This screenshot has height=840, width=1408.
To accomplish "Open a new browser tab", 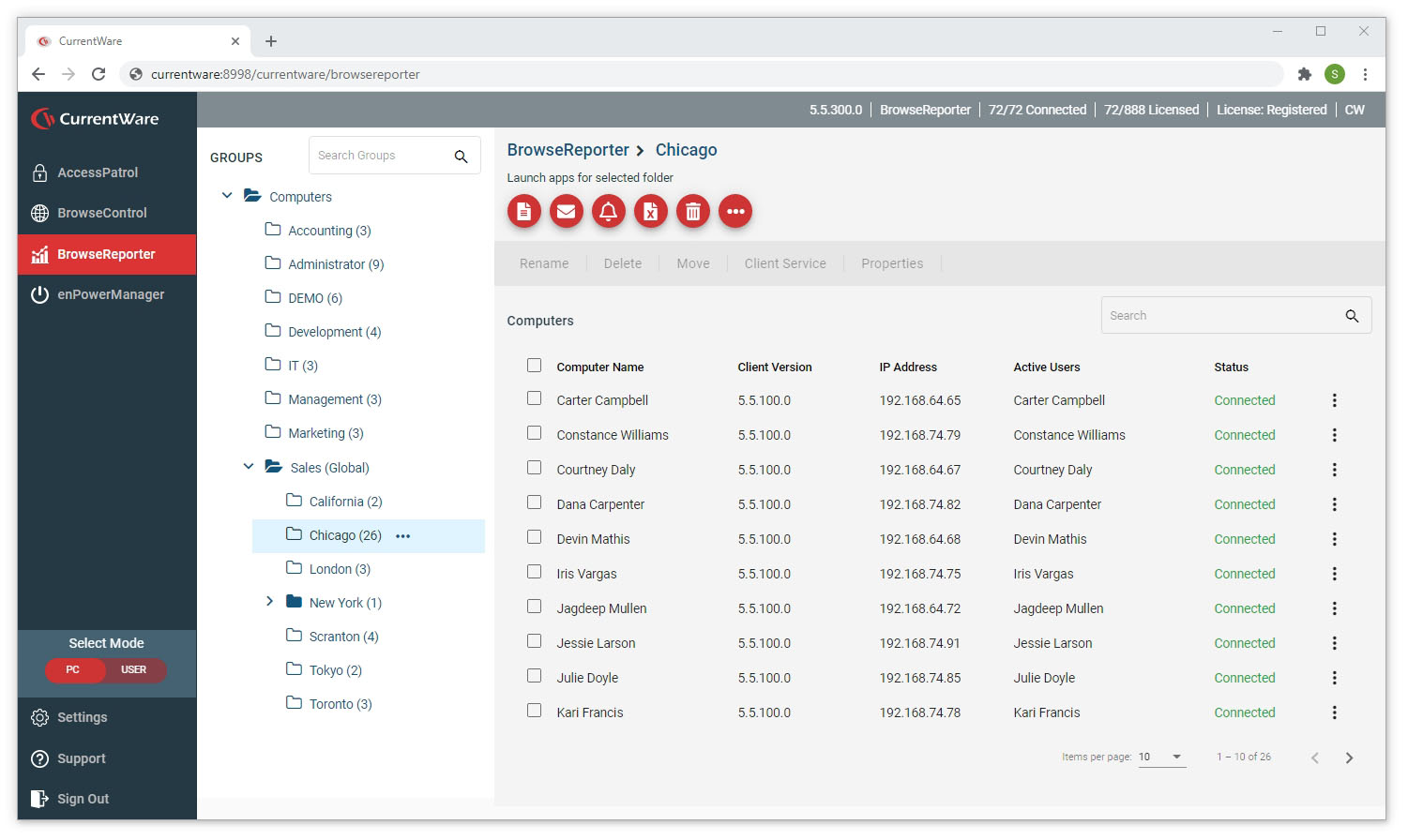I will [x=271, y=41].
